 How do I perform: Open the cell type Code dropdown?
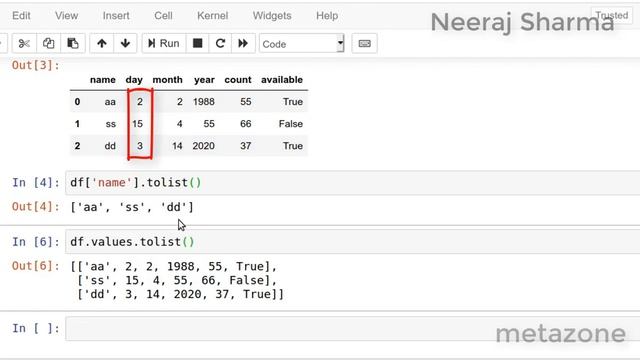(x=302, y=44)
